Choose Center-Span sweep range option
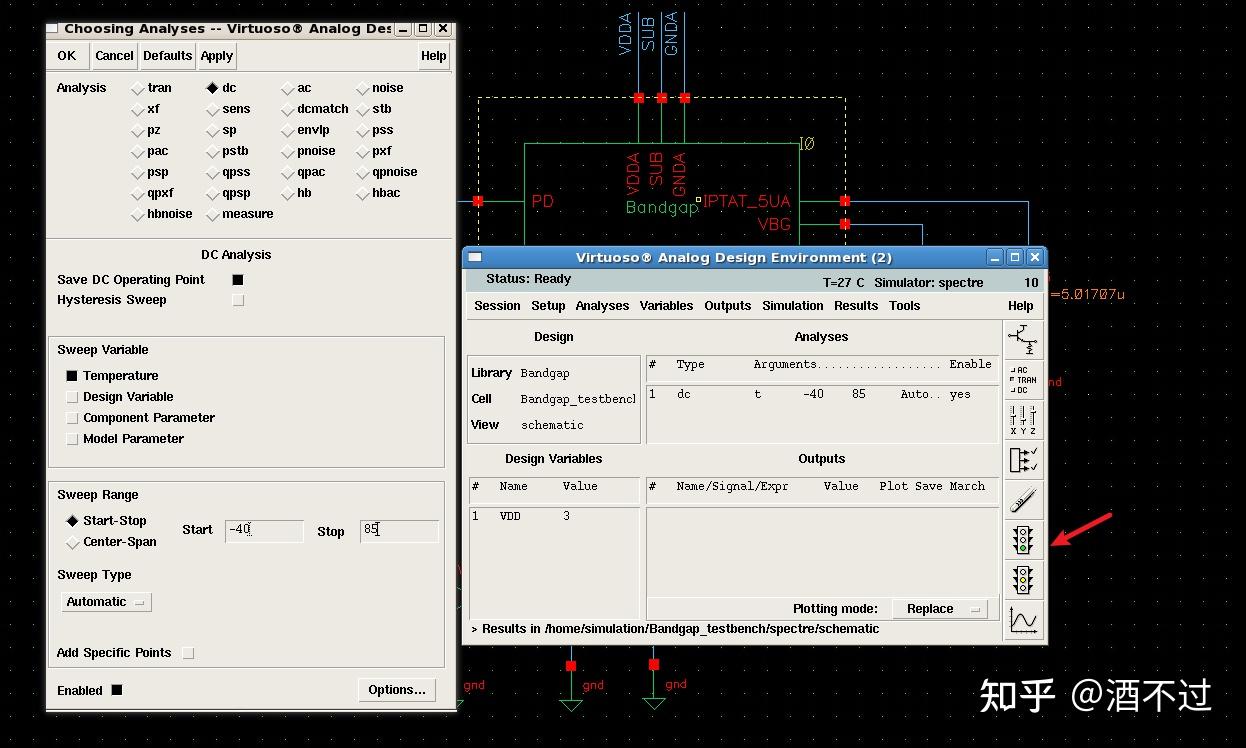The height and width of the screenshot is (748, 1246). tap(72, 543)
